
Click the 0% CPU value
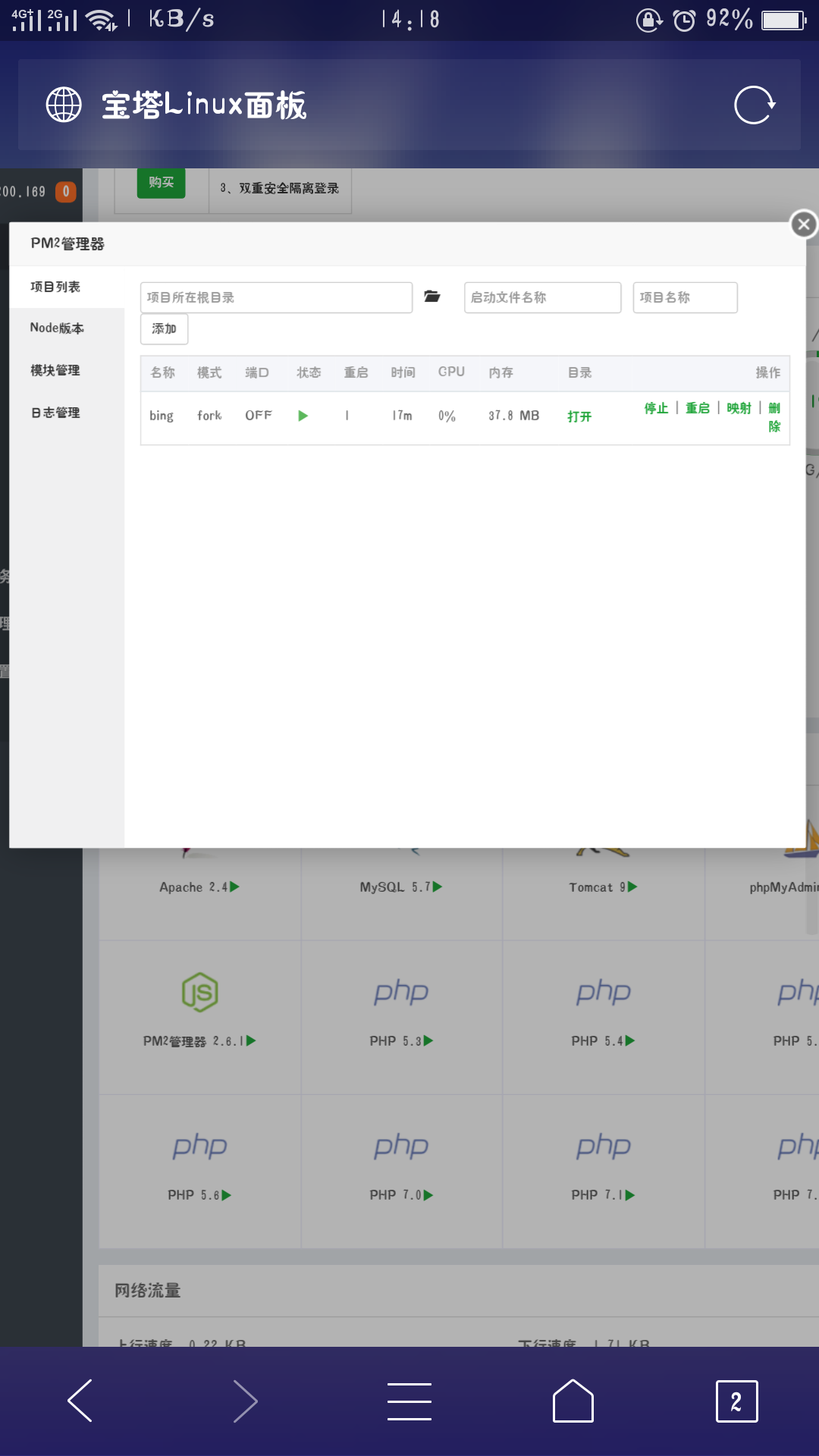[x=447, y=416]
